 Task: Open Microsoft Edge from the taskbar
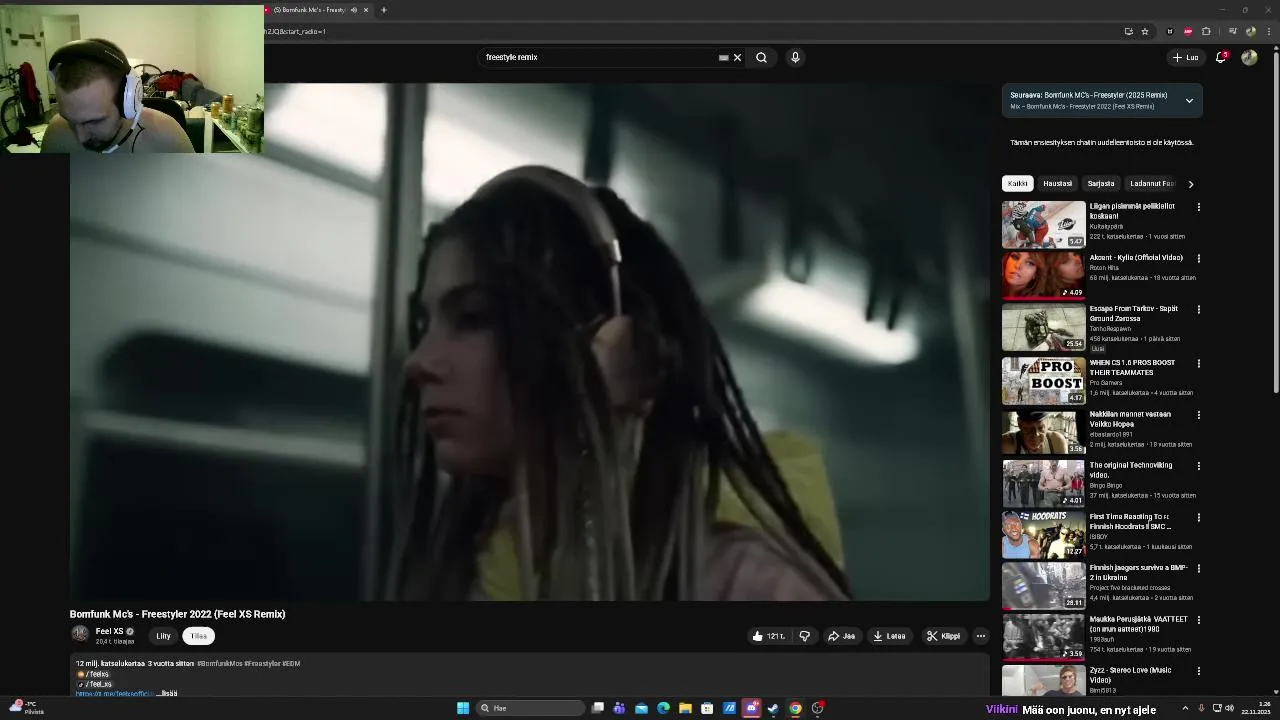coord(663,708)
